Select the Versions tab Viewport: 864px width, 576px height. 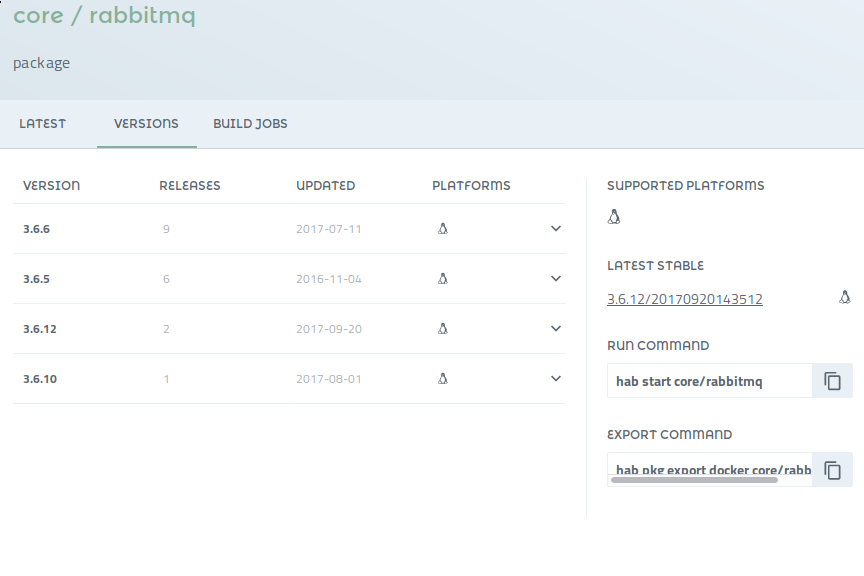tap(146, 123)
